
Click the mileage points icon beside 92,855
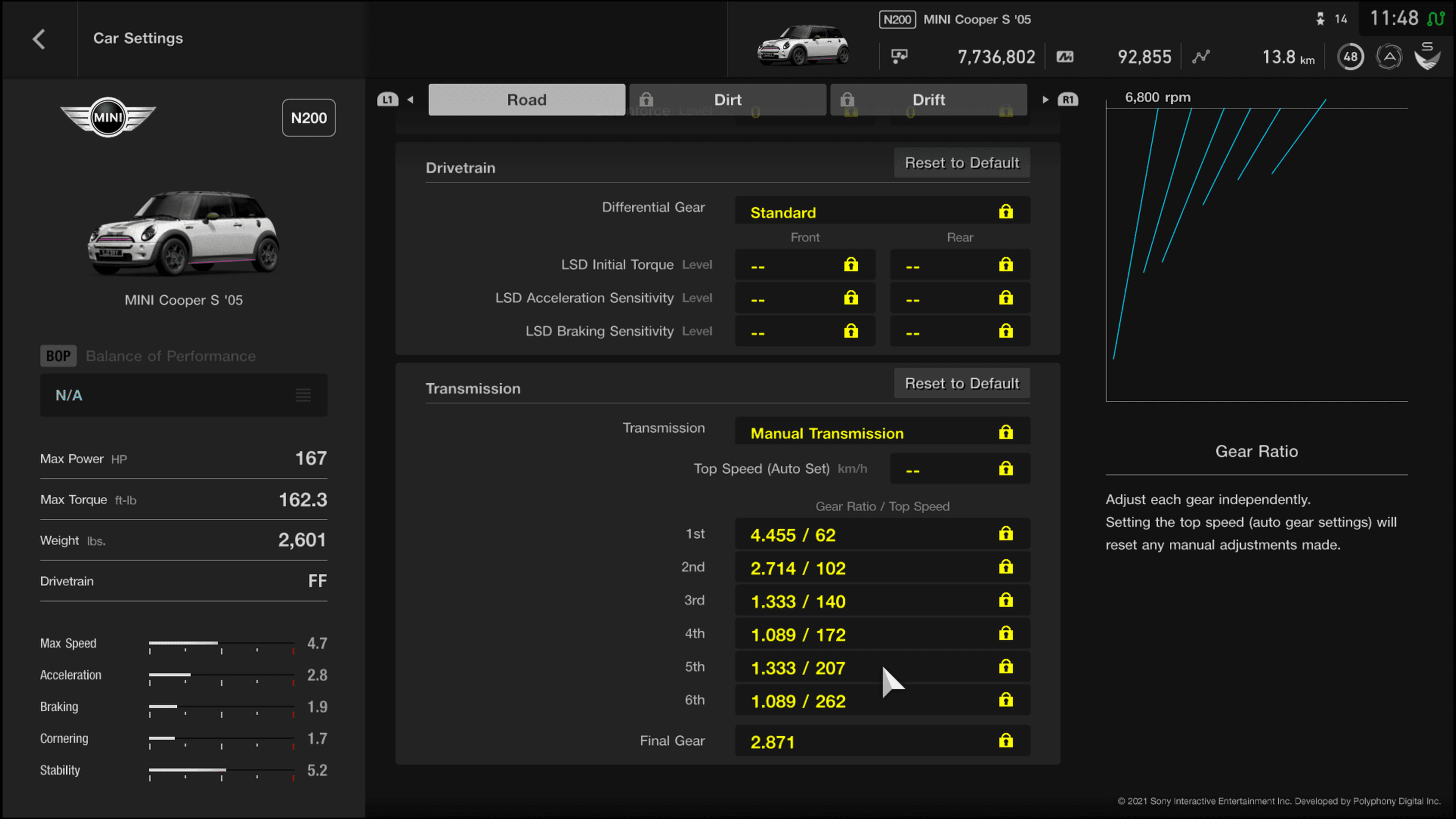1065,56
